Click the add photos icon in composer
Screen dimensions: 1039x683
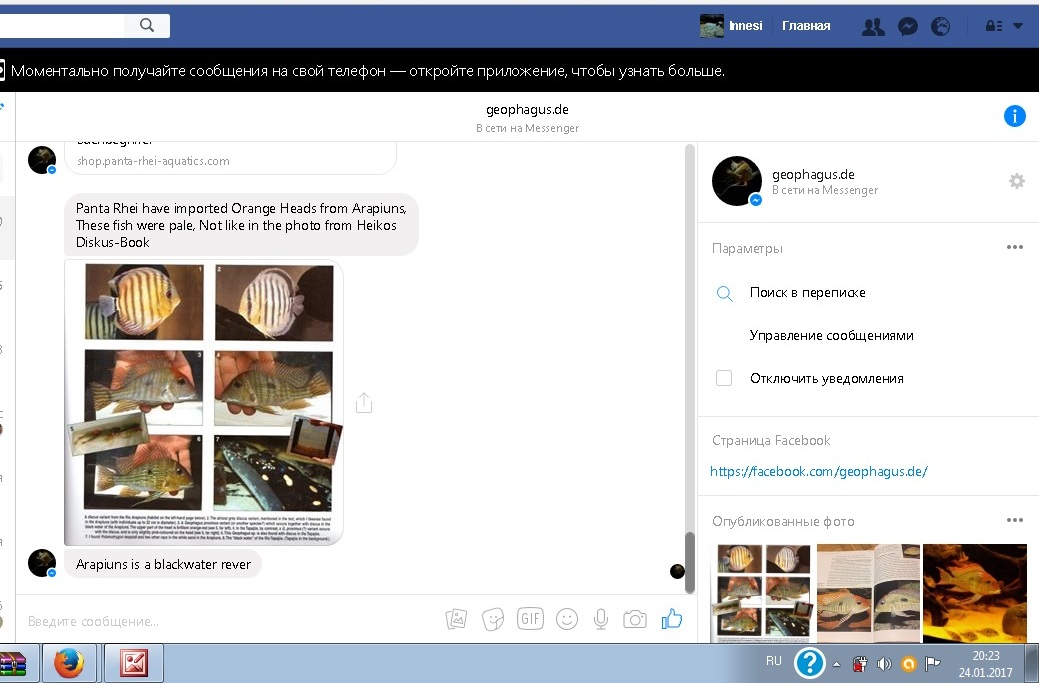click(x=456, y=620)
